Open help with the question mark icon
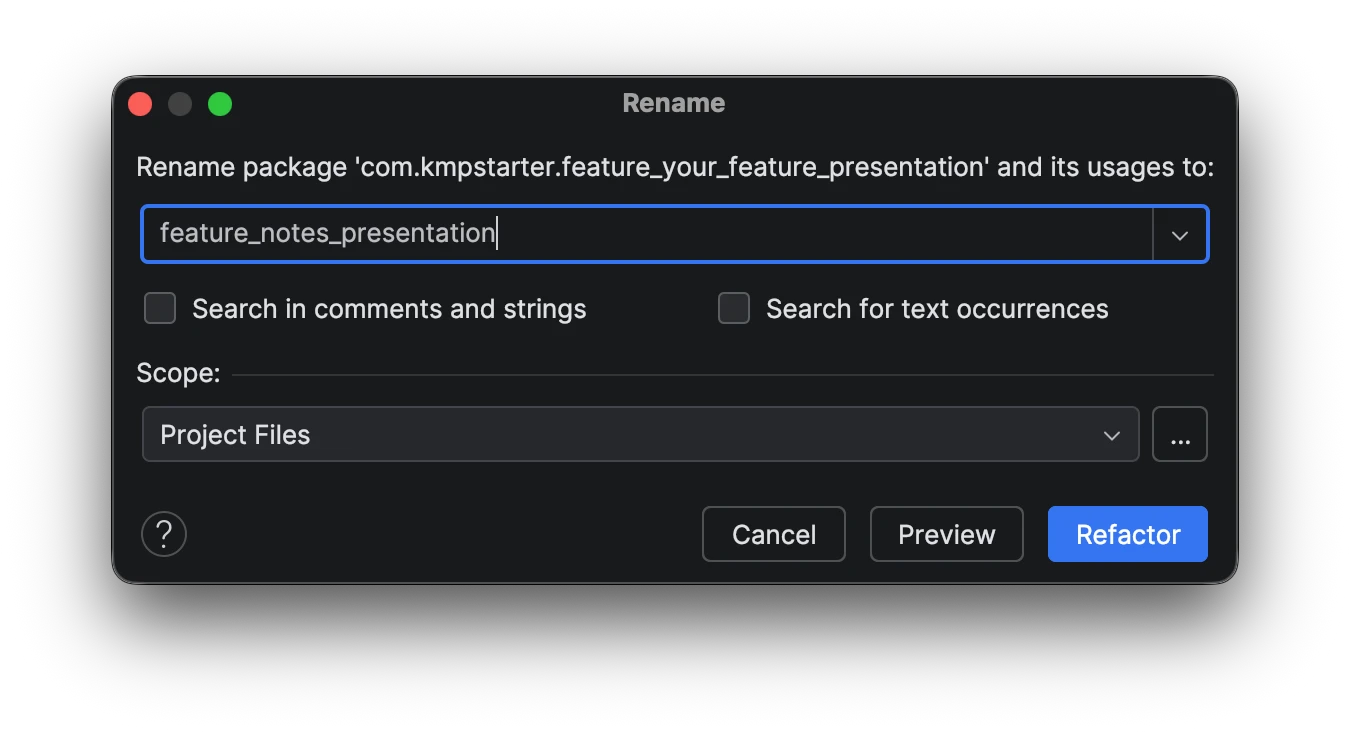This screenshot has width=1350, height=732. [163, 534]
